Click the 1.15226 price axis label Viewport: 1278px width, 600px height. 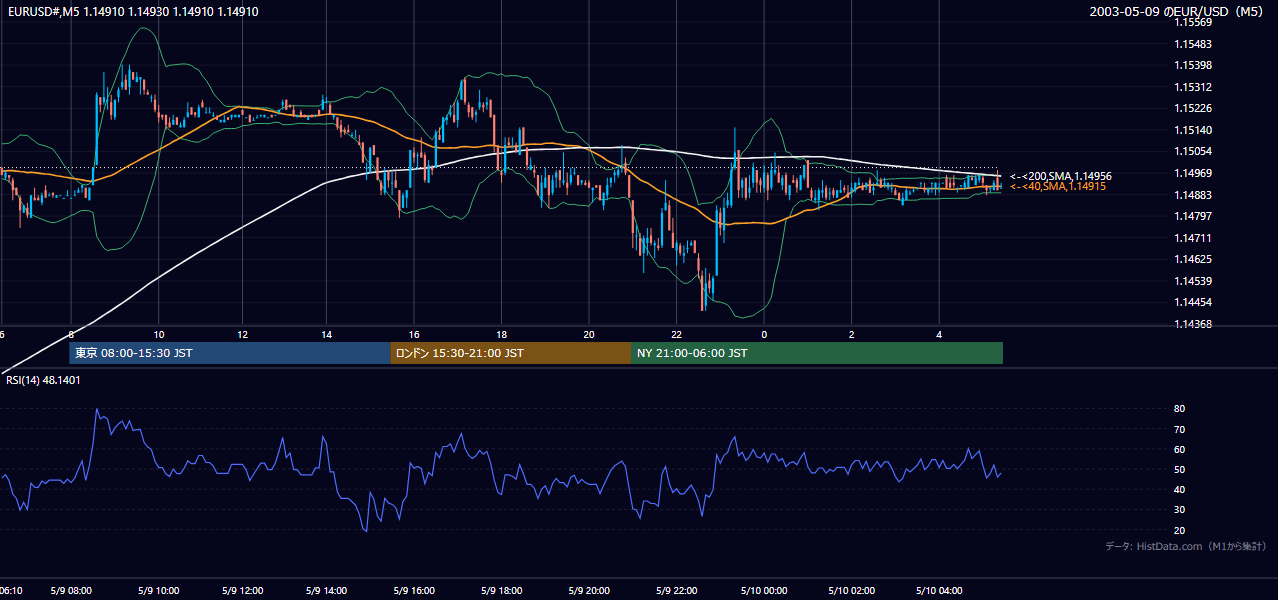click(x=1193, y=108)
